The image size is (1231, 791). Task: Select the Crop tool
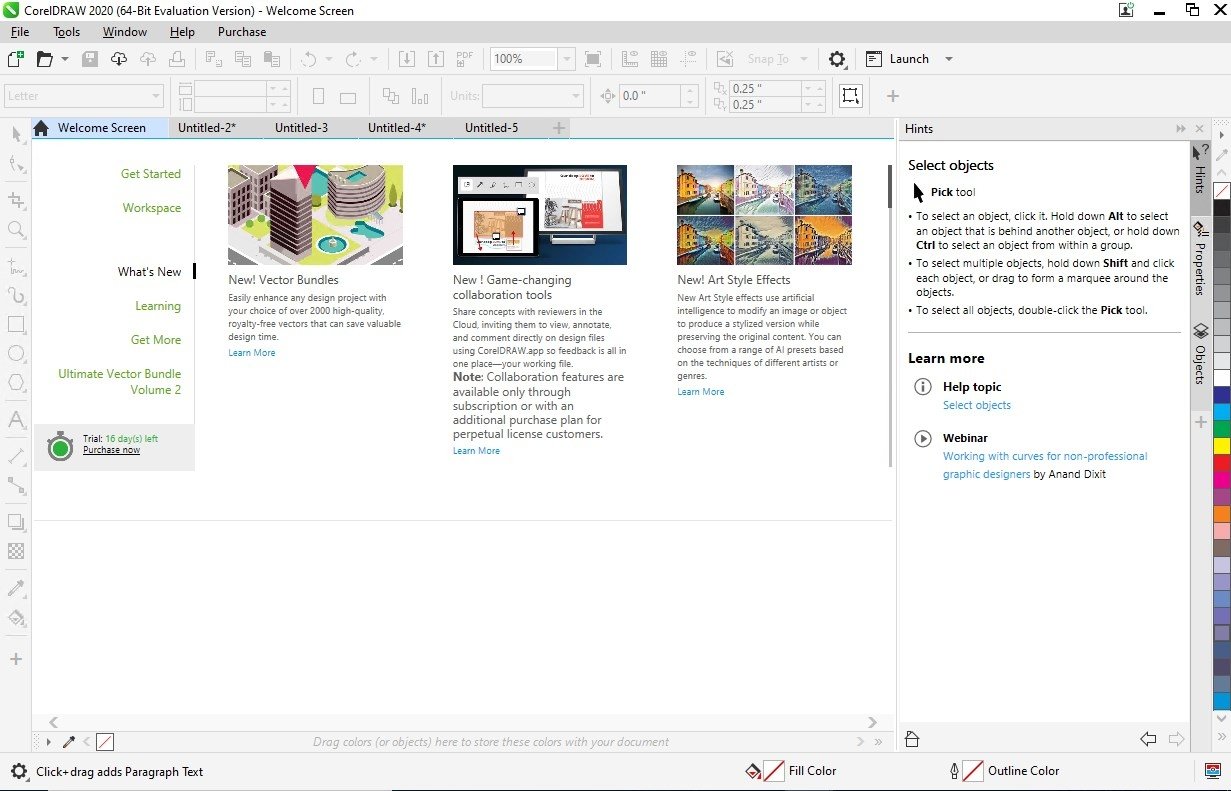click(16, 200)
